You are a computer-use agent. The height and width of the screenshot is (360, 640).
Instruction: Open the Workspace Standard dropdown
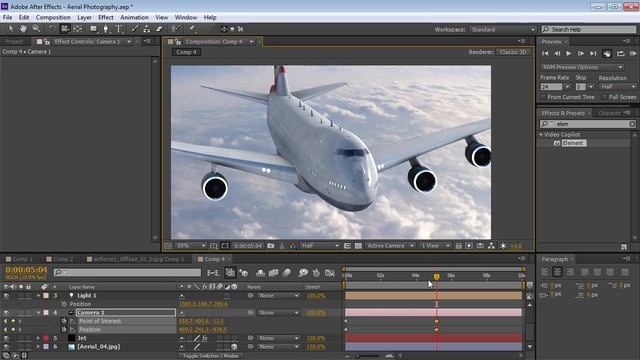[x=502, y=29]
